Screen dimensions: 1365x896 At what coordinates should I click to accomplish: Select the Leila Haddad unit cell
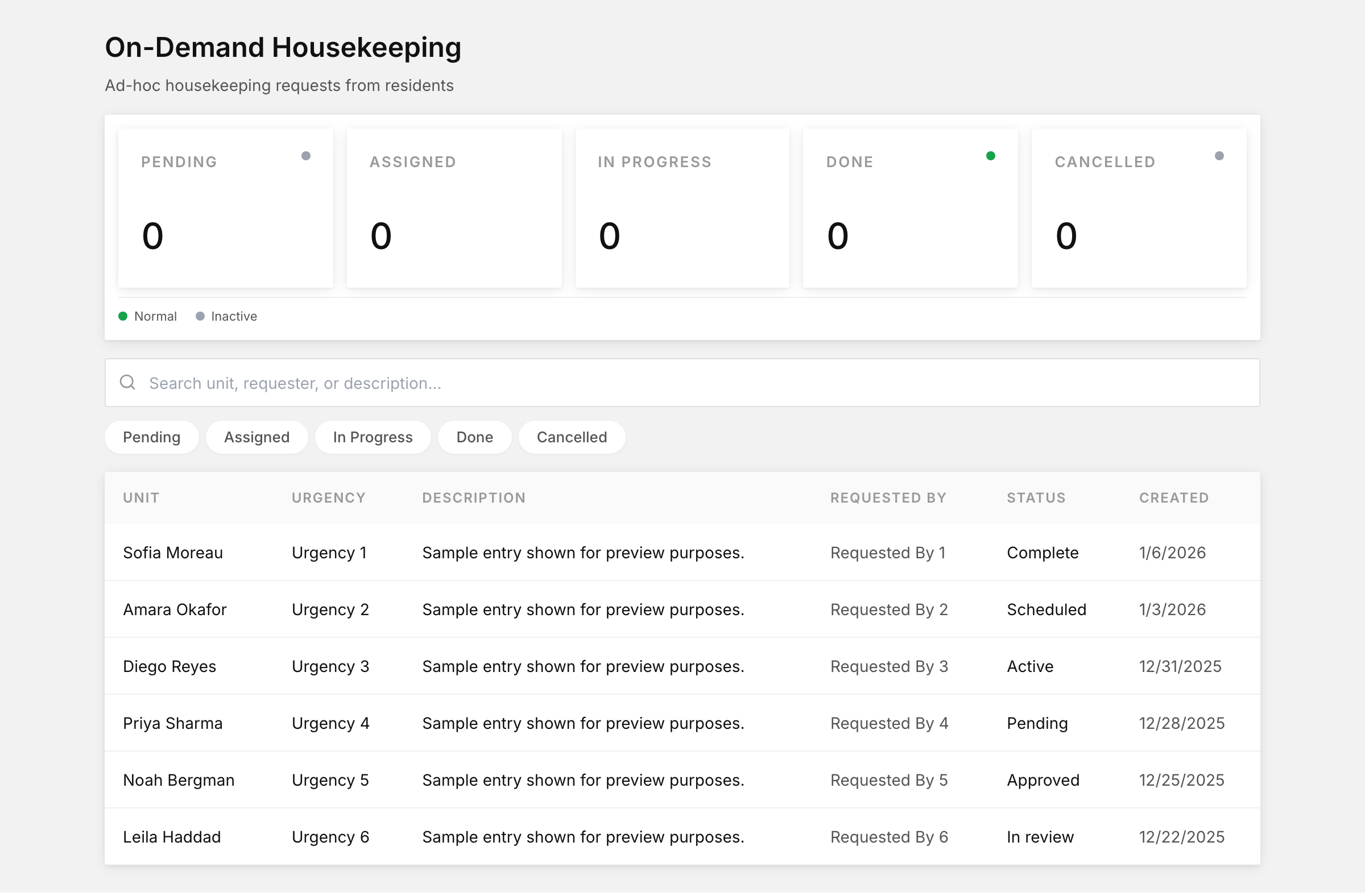tap(172, 838)
